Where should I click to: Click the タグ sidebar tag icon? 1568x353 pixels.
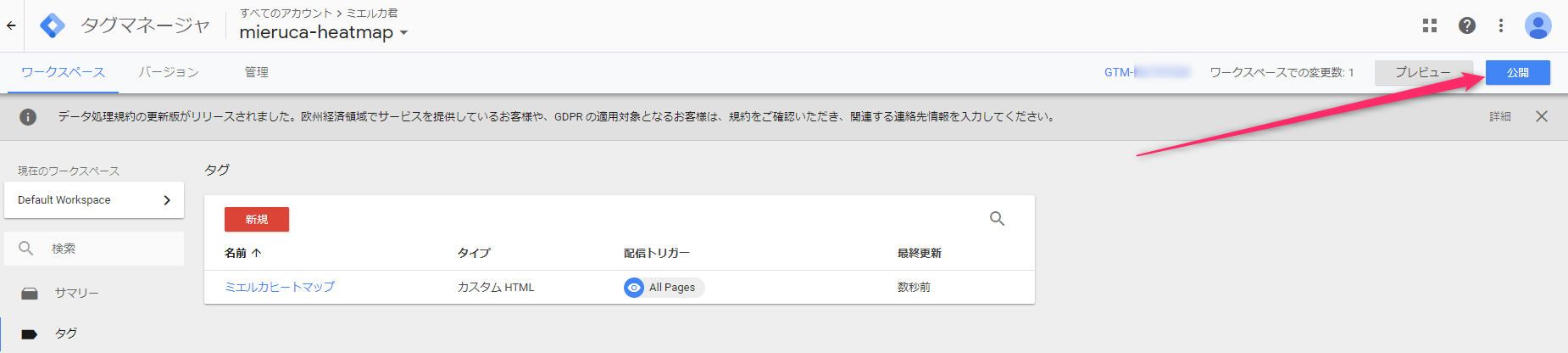(x=30, y=334)
